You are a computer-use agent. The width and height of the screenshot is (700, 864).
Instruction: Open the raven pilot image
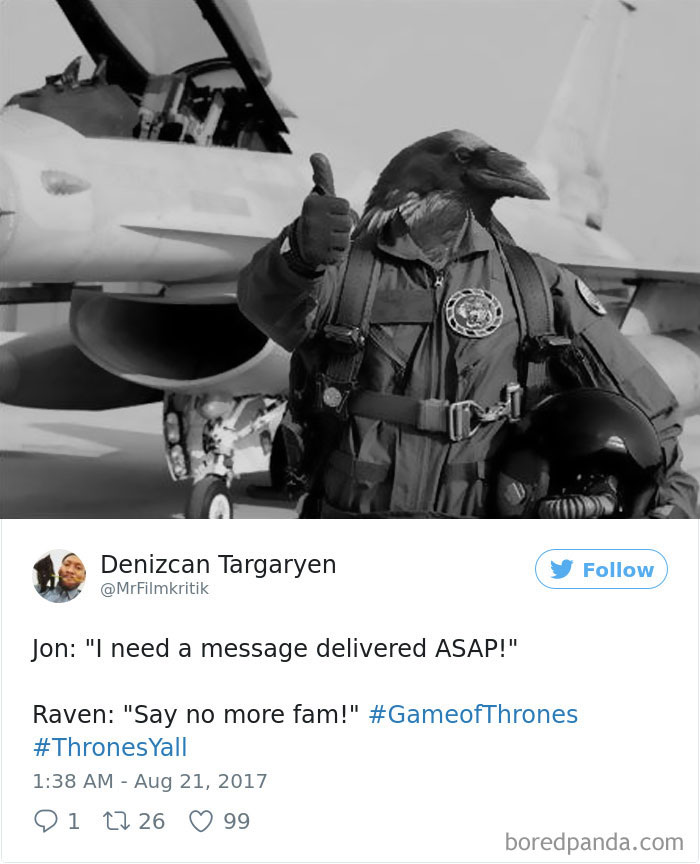[350, 259]
